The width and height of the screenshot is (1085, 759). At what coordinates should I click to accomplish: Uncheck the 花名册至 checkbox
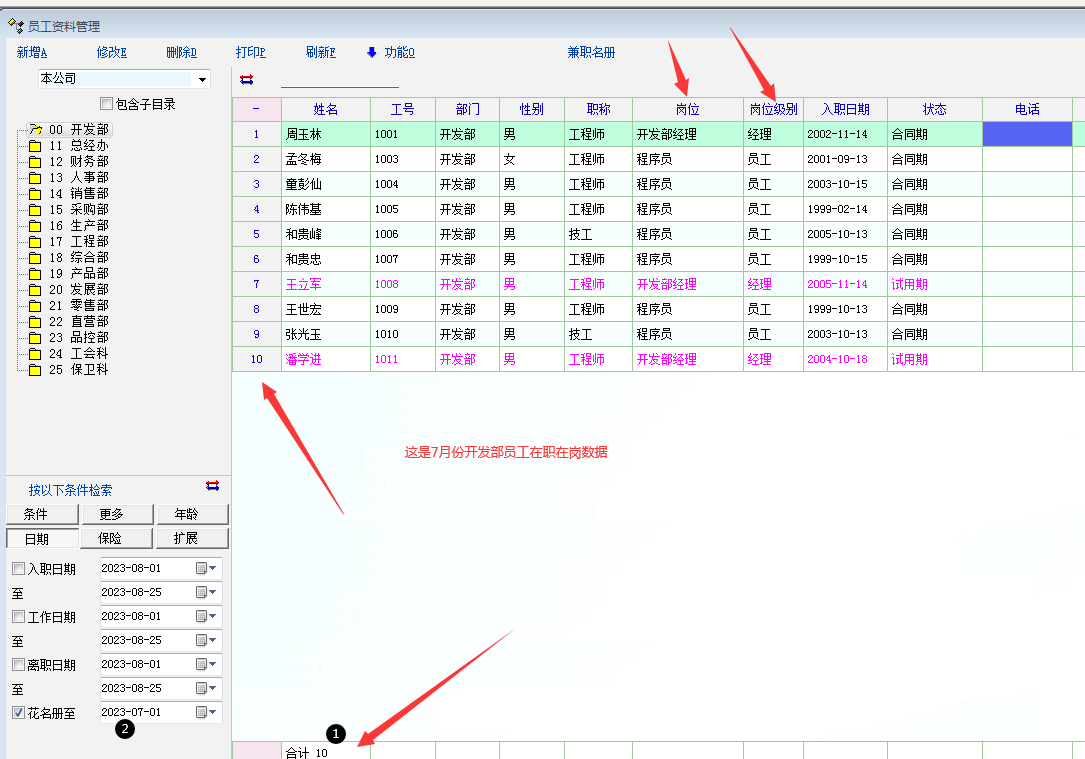point(19,713)
